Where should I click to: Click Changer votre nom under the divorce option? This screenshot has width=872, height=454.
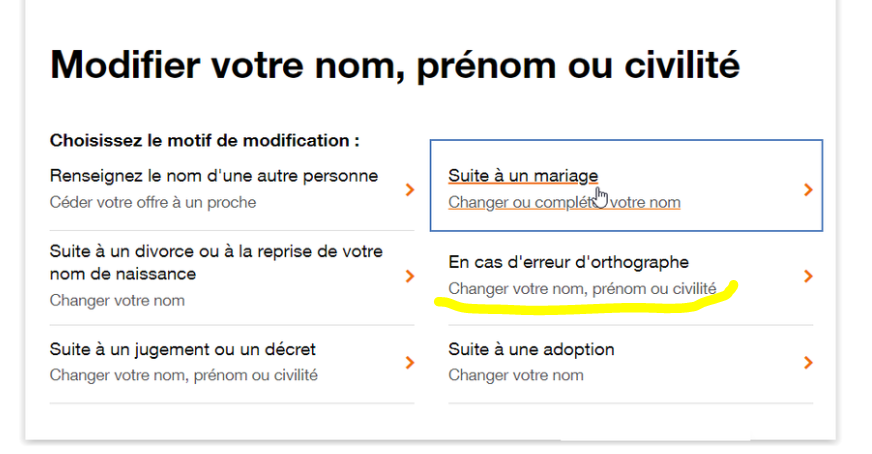pyautogui.click(x=117, y=300)
